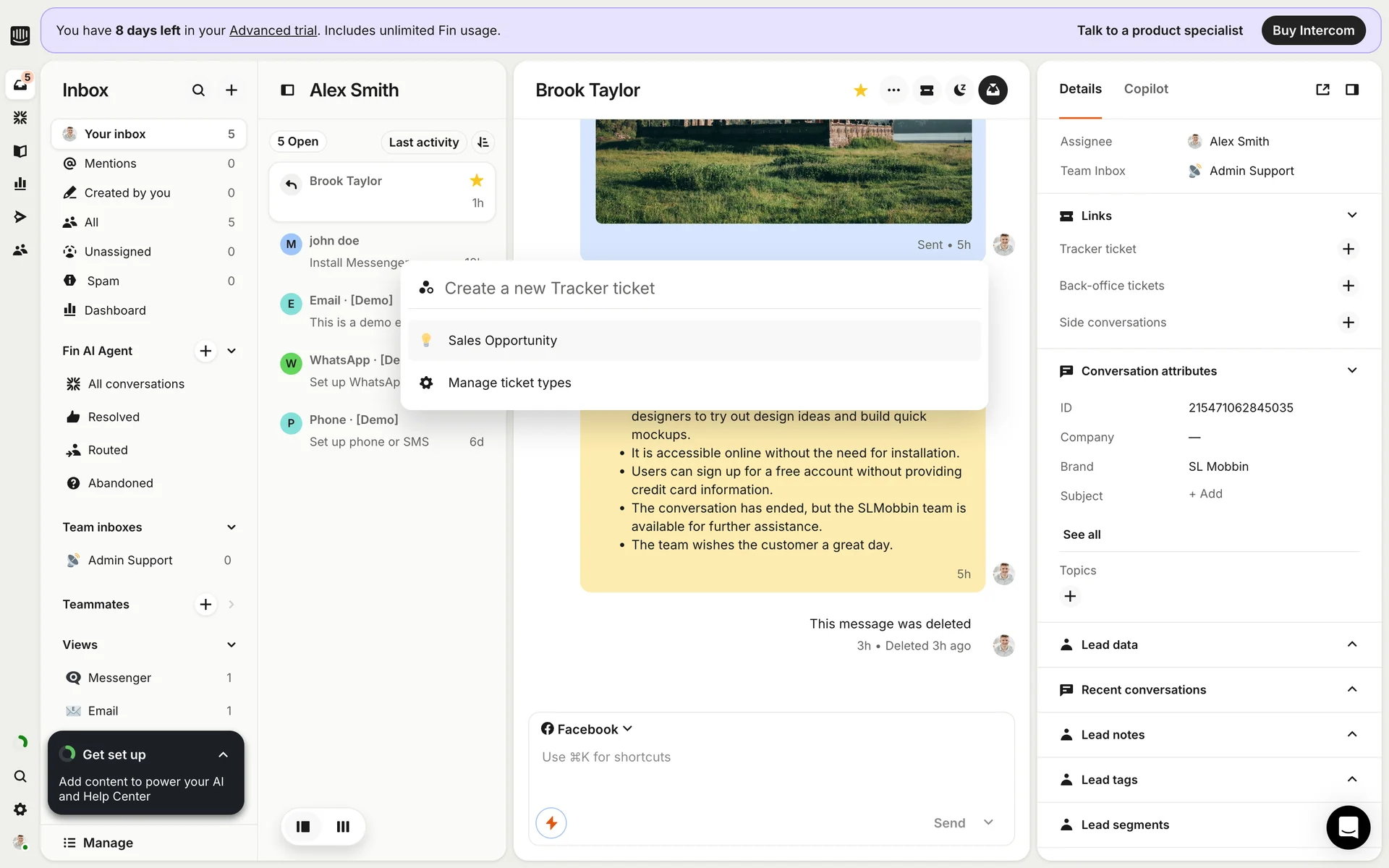Open the Intercom messenger chat bubble
Screen dimensions: 1389x868
point(1348,827)
